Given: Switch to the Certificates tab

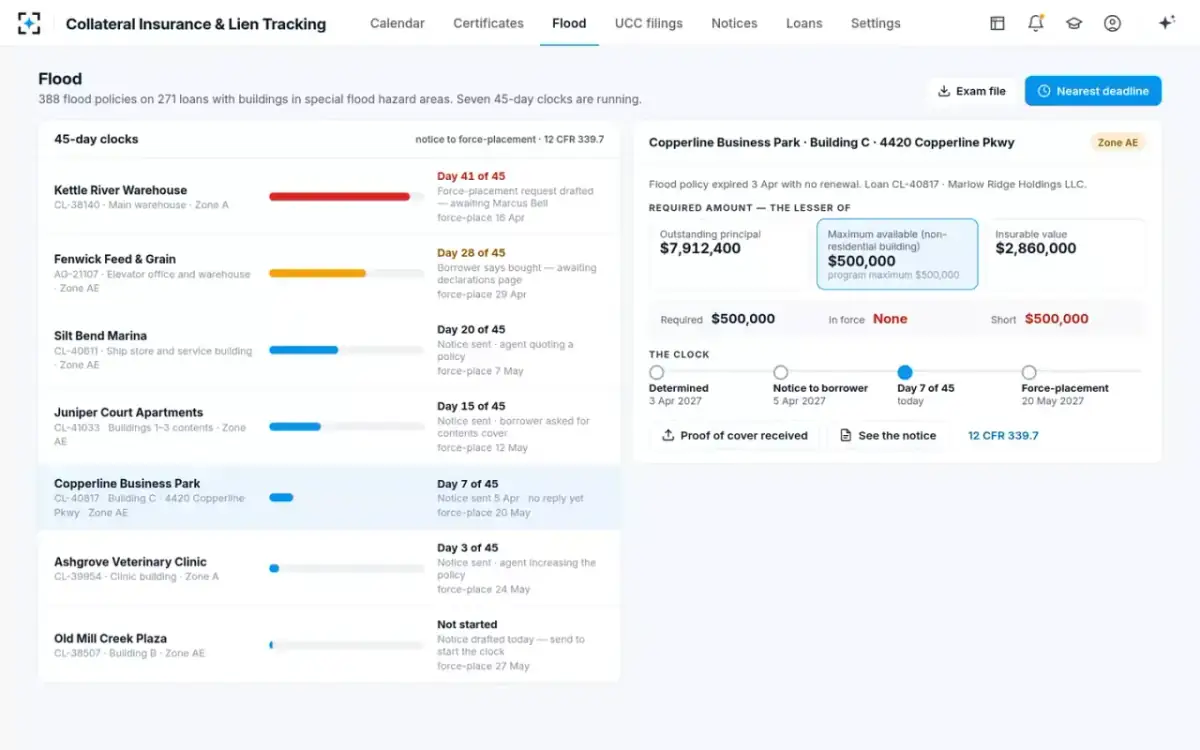Looking at the screenshot, I should pos(488,23).
